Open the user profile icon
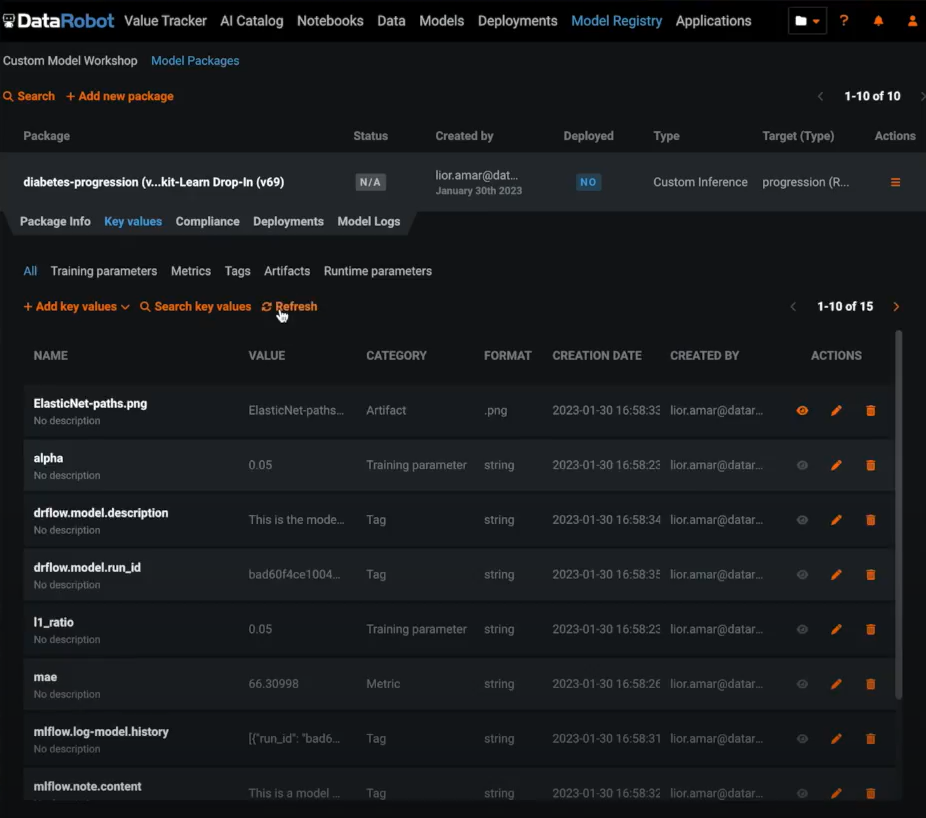Screen dimensions: 926x818 (912, 21)
